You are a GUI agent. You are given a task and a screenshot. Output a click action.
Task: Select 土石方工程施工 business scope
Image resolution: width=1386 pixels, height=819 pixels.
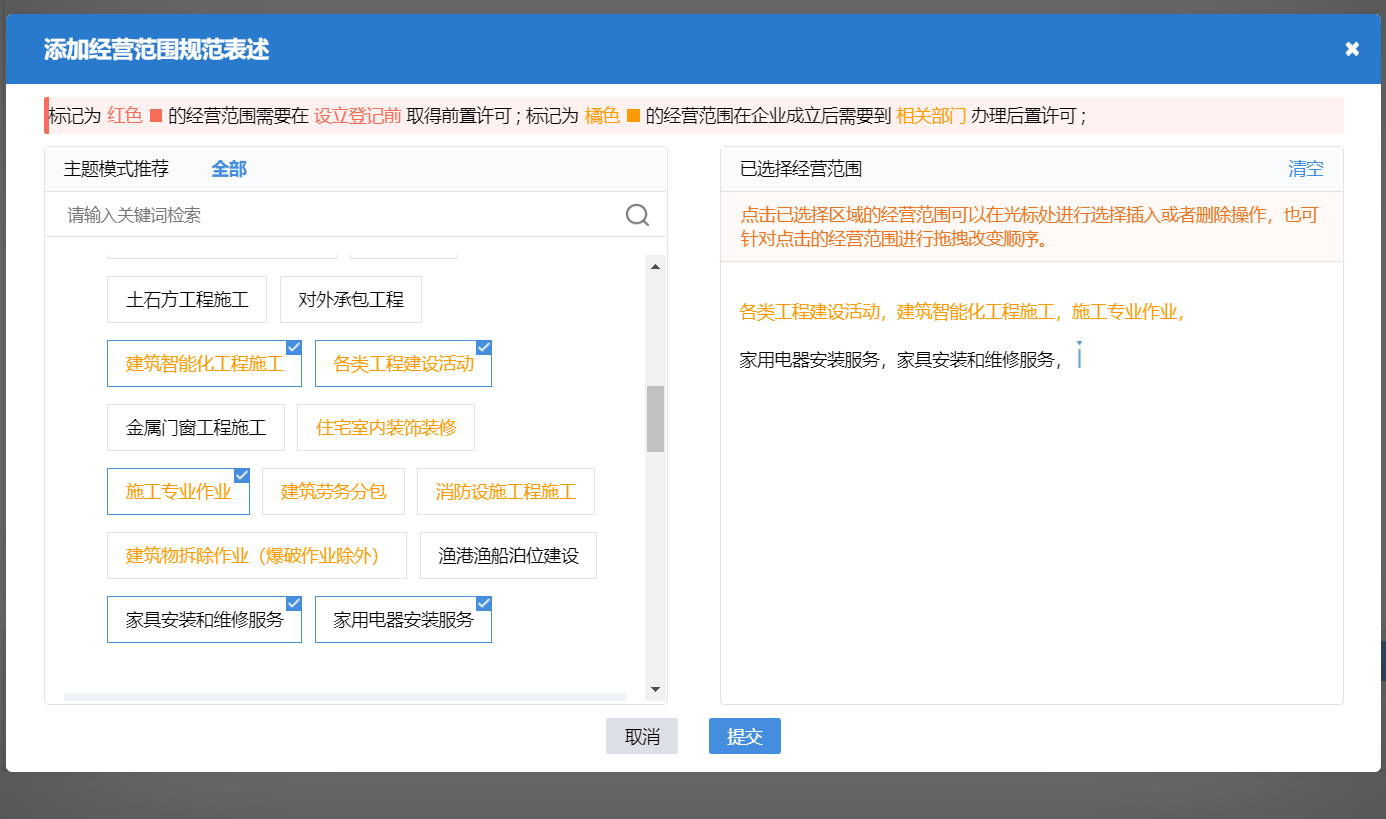(186, 299)
